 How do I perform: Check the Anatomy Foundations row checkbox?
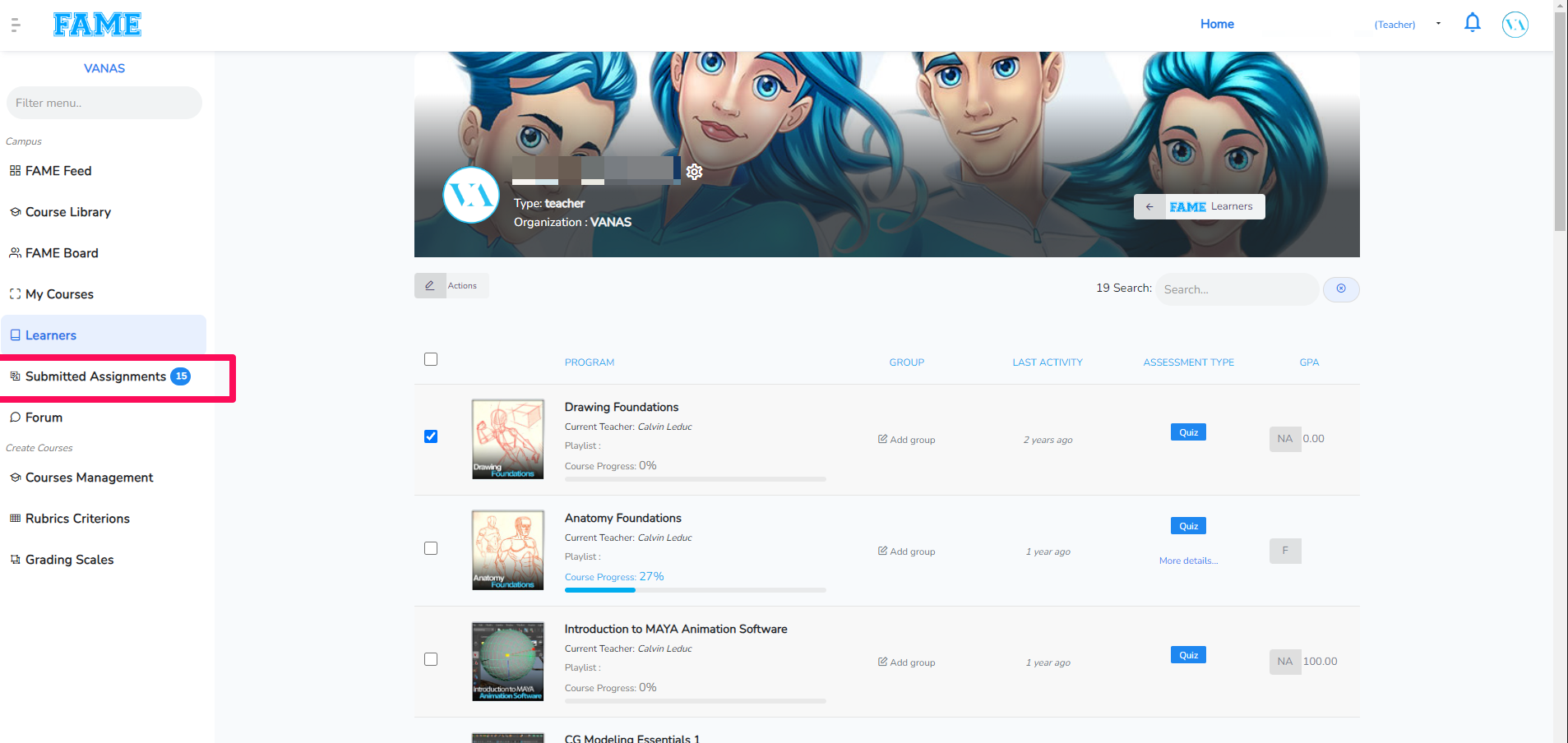[x=431, y=548]
